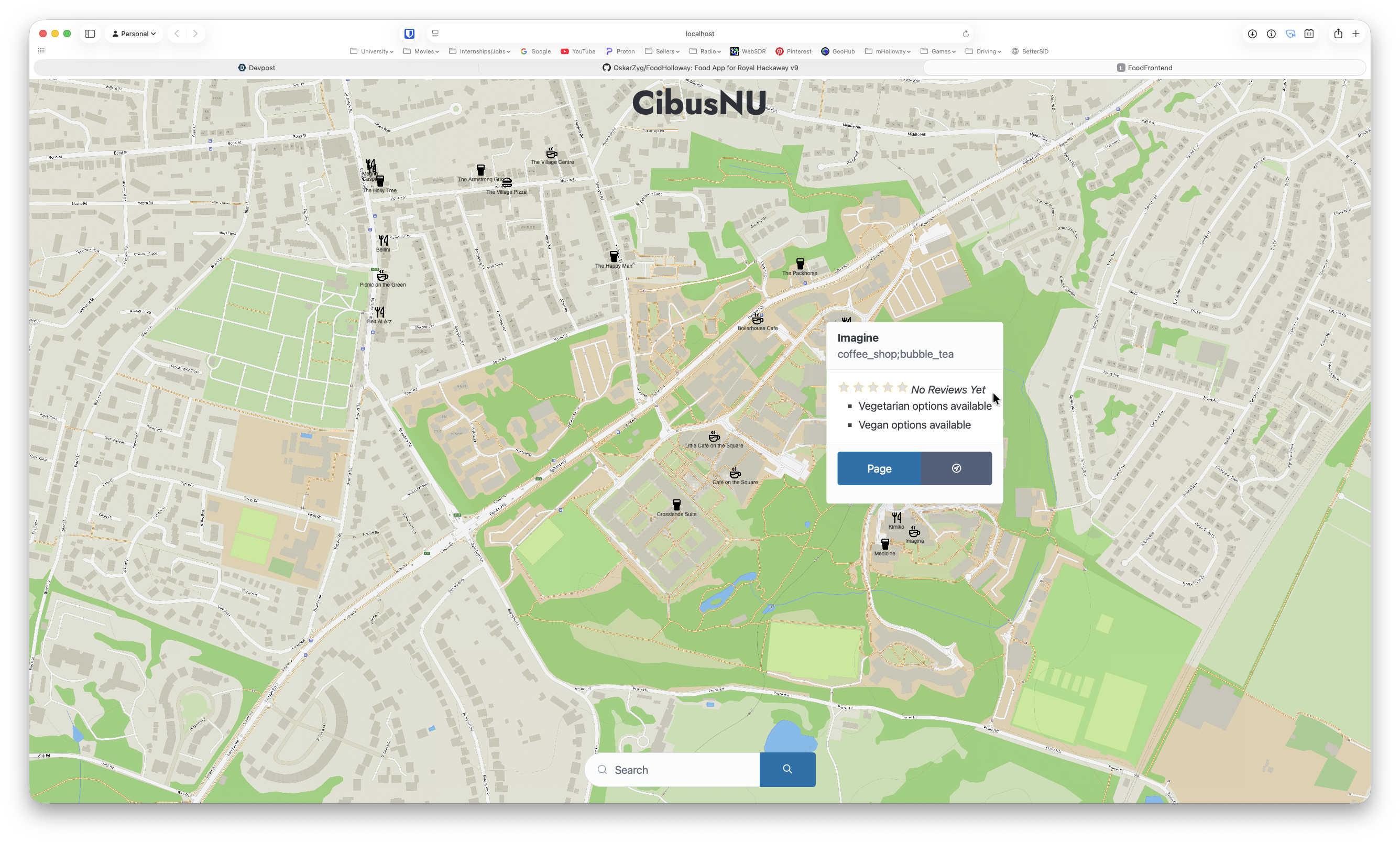1400x842 pixels.
Task: Click the blue search magnifier button
Action: coord(787,769)
